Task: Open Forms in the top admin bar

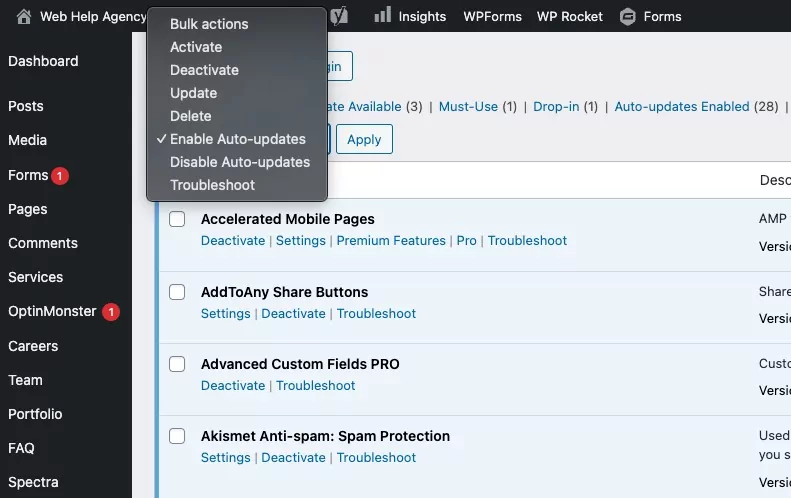Action: [662, 17]
